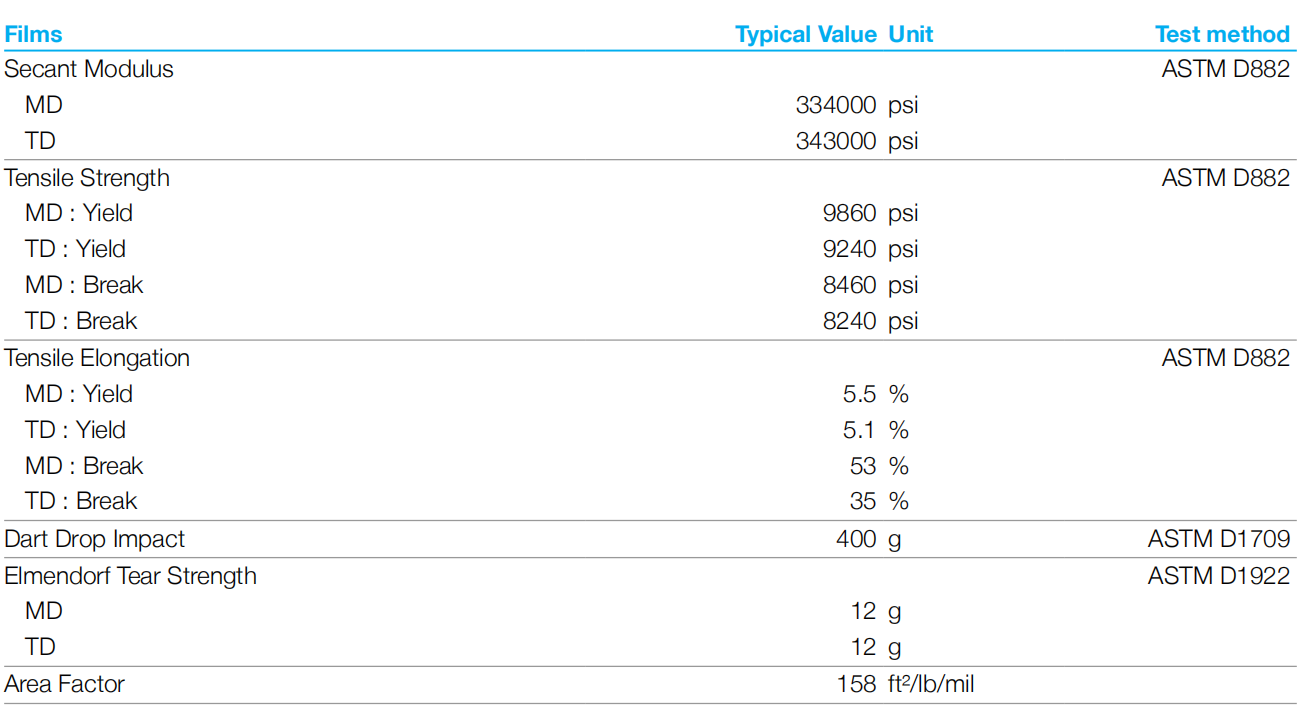
Task: Click the Typical Value column header
Action: pos(806,34)
